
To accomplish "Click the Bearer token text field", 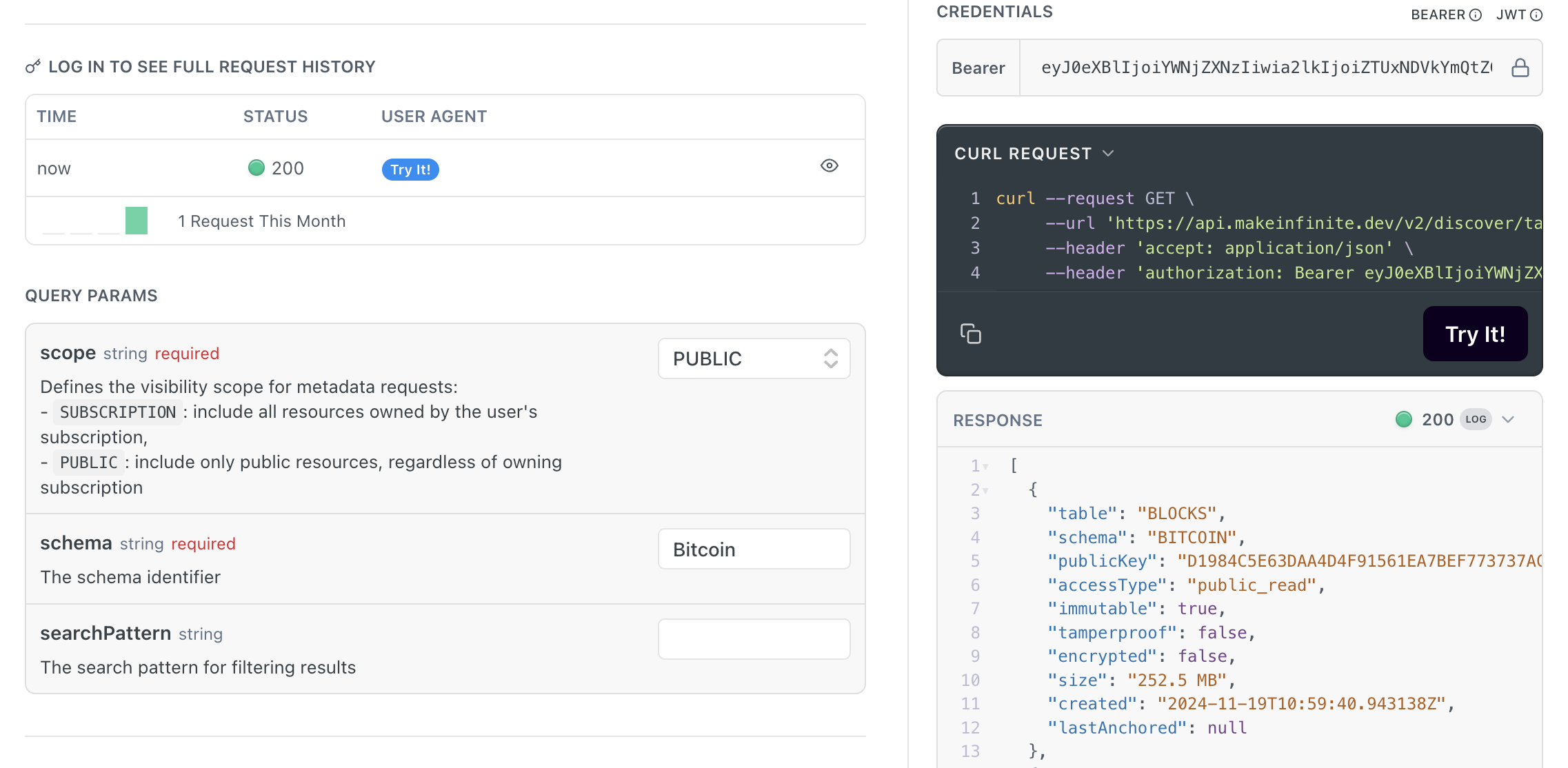I will pyautogui.click(x=1265, y=68).
